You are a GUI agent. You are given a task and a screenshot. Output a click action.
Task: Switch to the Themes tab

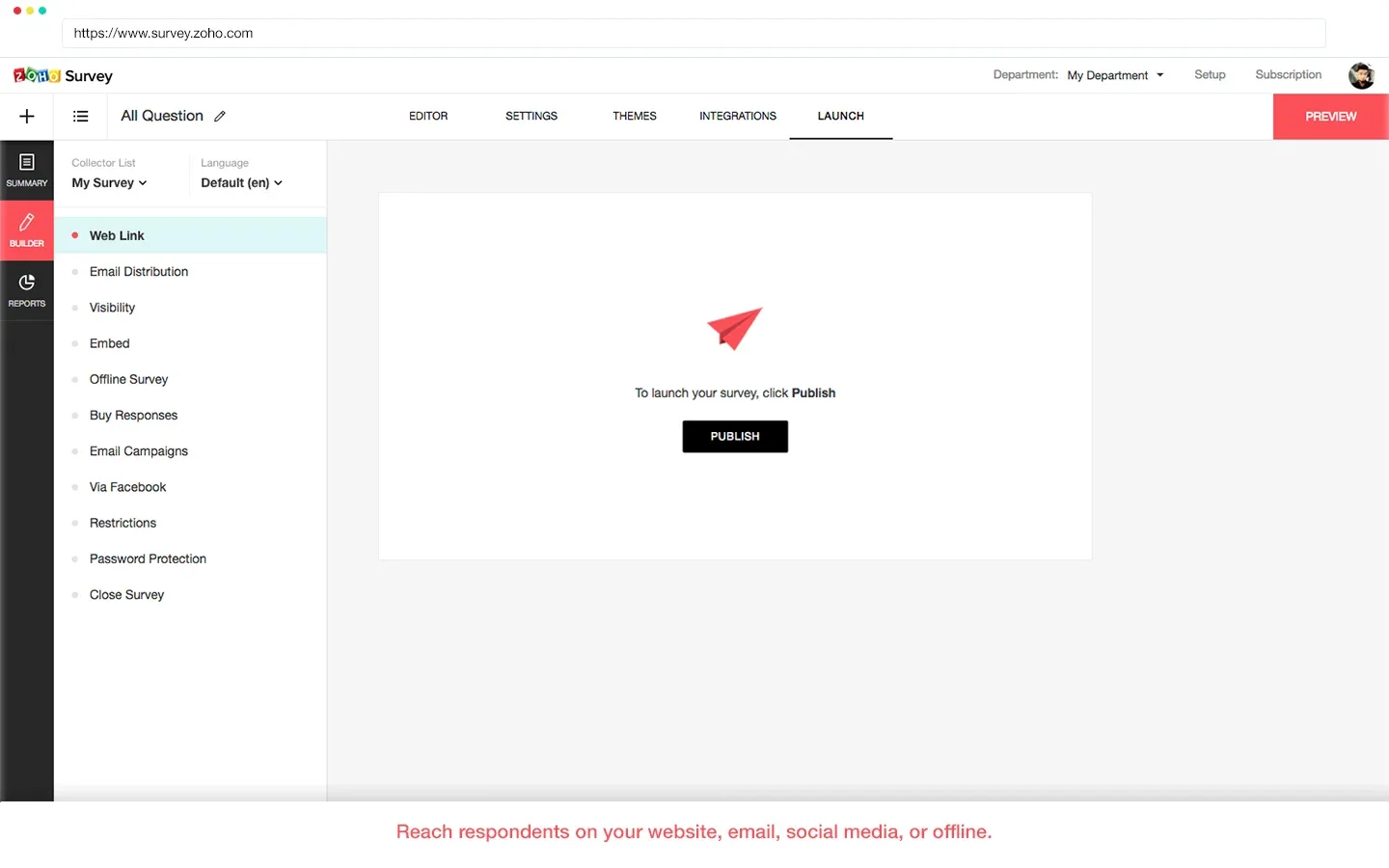pyautogui.click(x=634, y=116)
